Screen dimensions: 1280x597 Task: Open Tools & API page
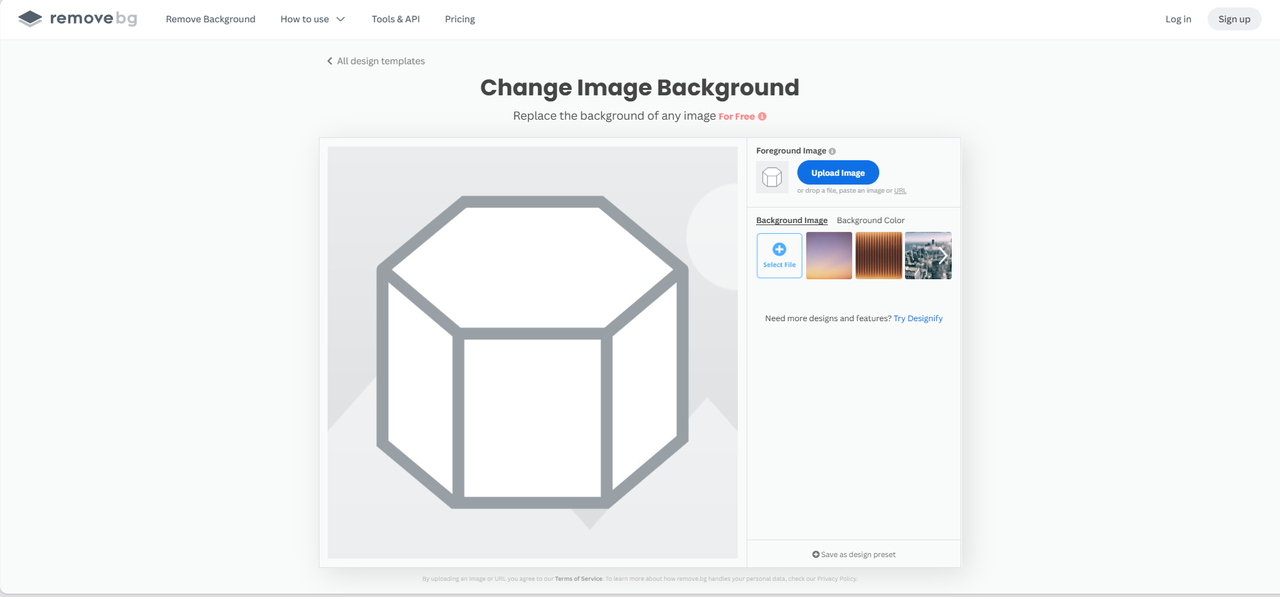[395, 19]
